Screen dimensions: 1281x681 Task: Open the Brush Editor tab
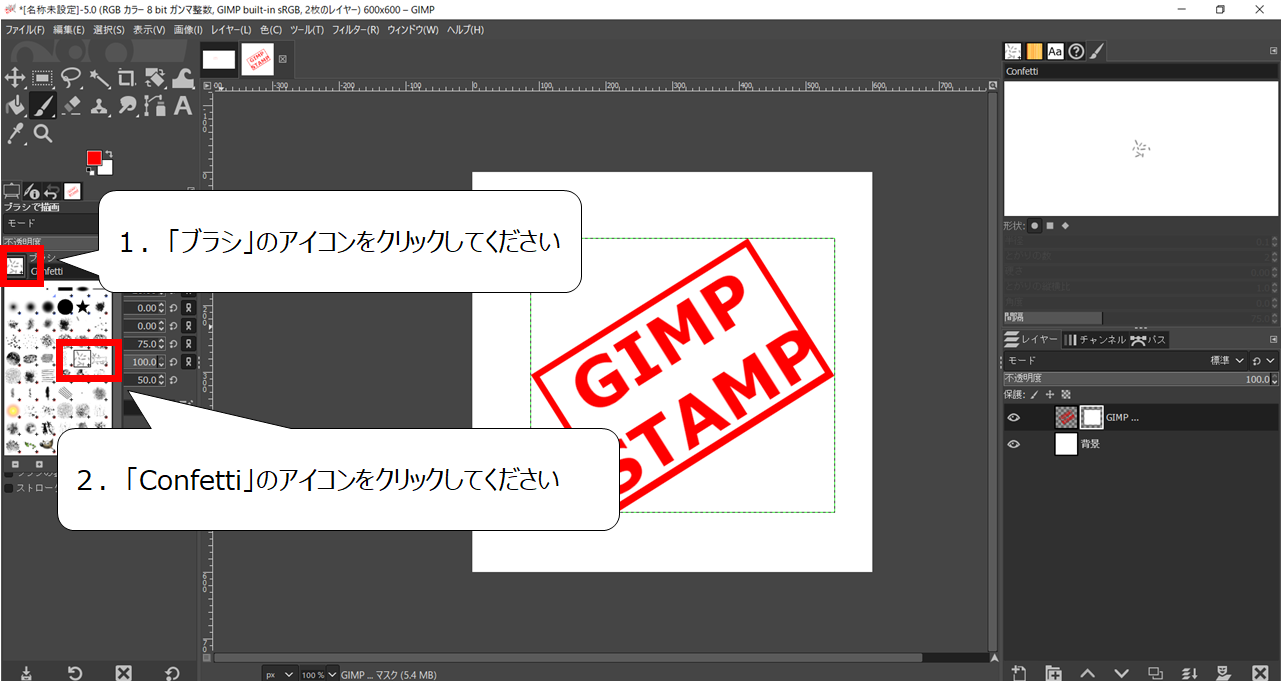(1097, 51)
